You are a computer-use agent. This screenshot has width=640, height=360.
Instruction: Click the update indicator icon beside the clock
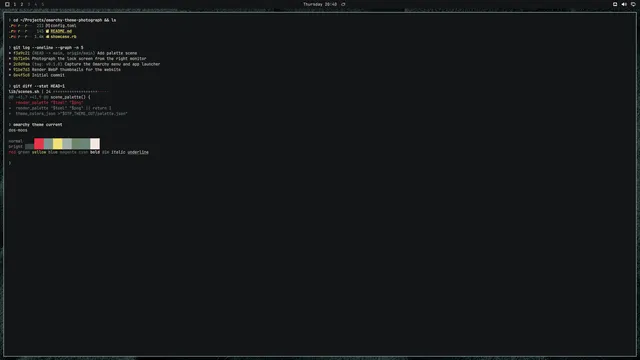(x=343, y=4)
